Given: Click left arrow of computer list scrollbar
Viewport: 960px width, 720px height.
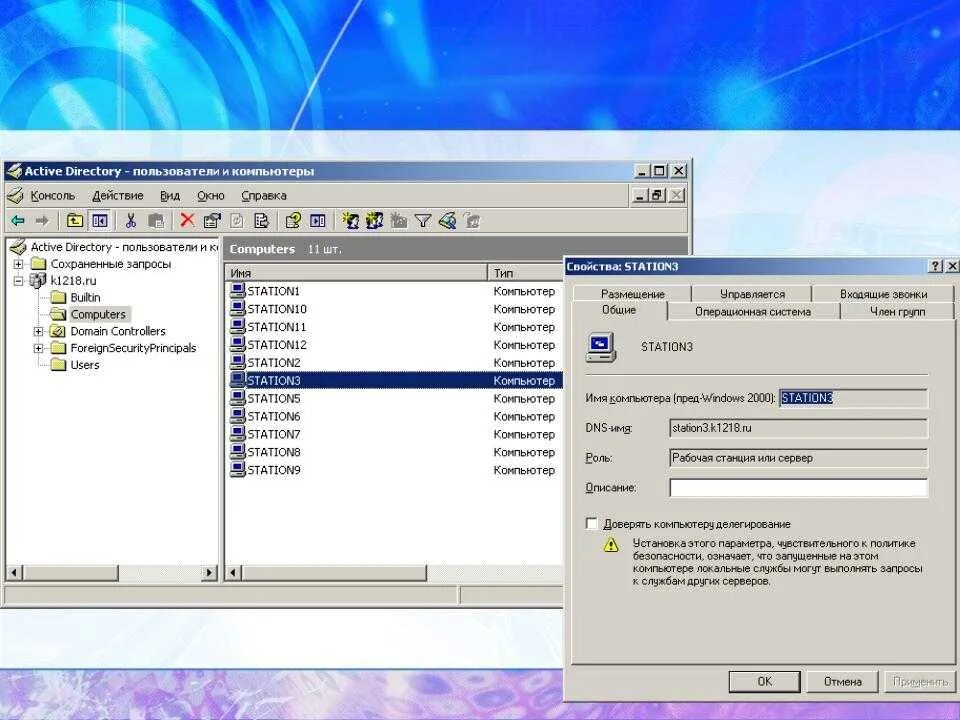Looking at the screenshot, I should (233, 573).
